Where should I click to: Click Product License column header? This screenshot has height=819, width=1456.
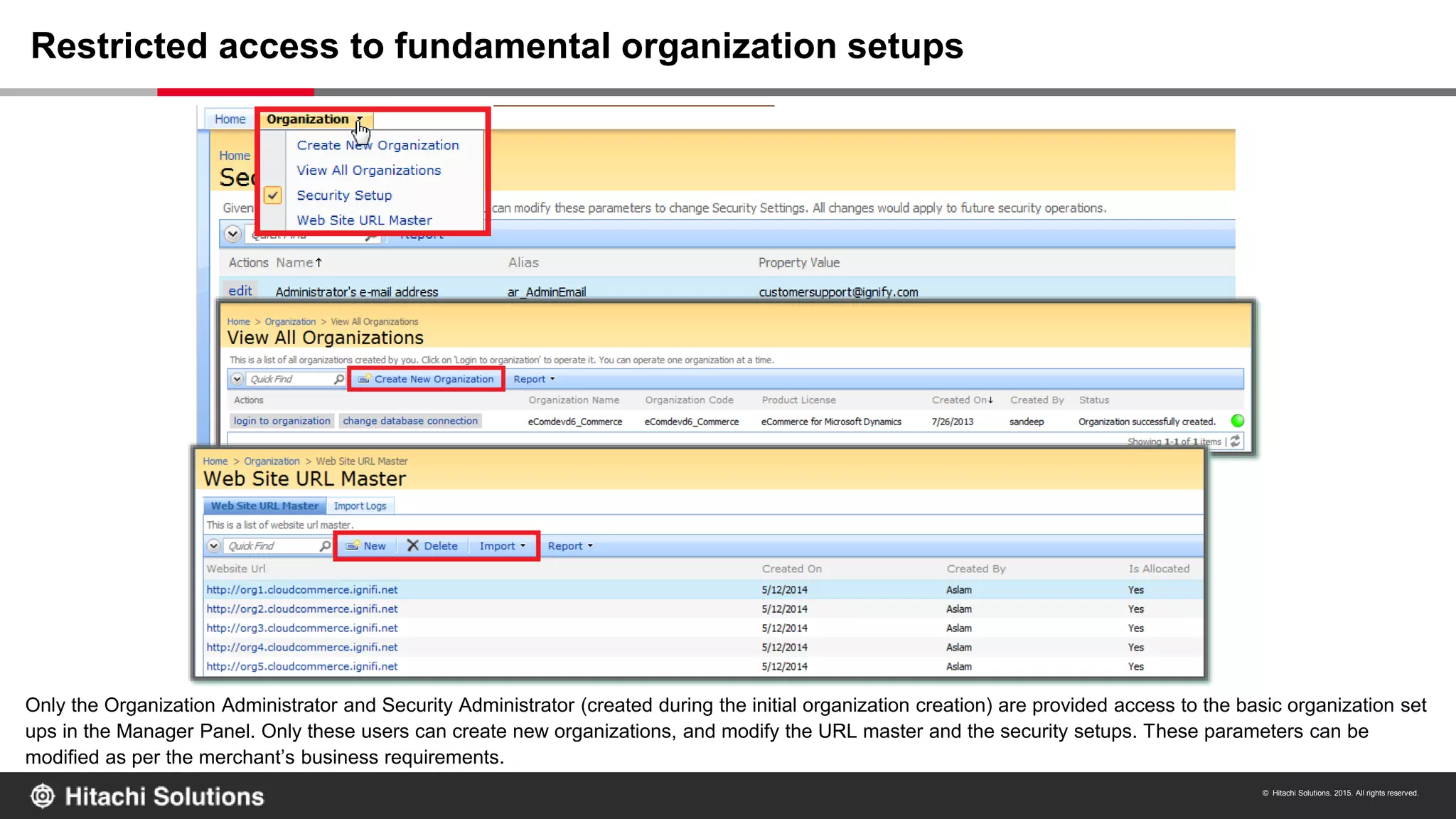(x=798, y=400)
